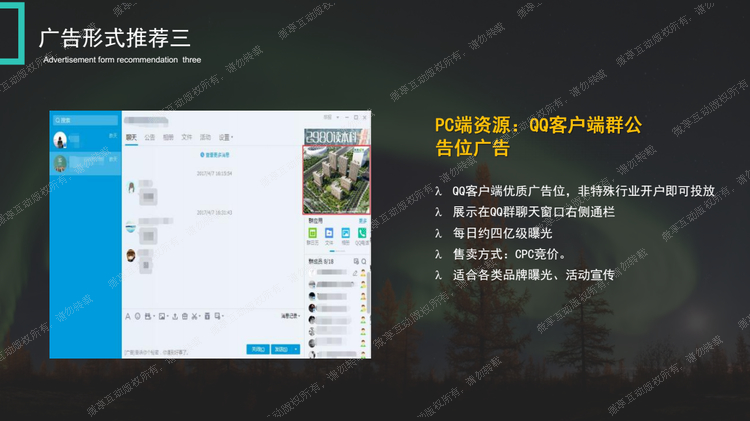The height and width of the screenshot is (421, 750).
Task: Click the font A icon in chat toolbar
Action: (x=128, y=316)
